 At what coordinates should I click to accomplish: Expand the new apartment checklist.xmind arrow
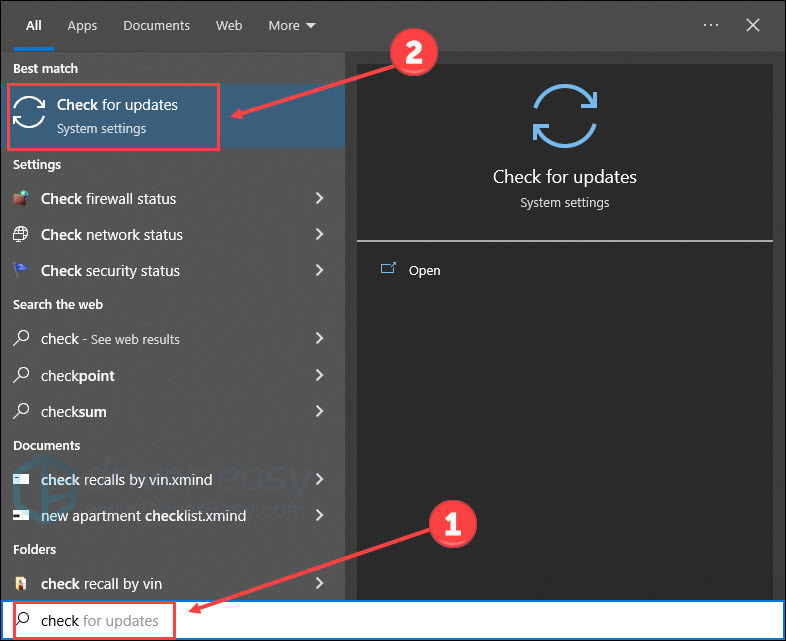pos(319,516)
